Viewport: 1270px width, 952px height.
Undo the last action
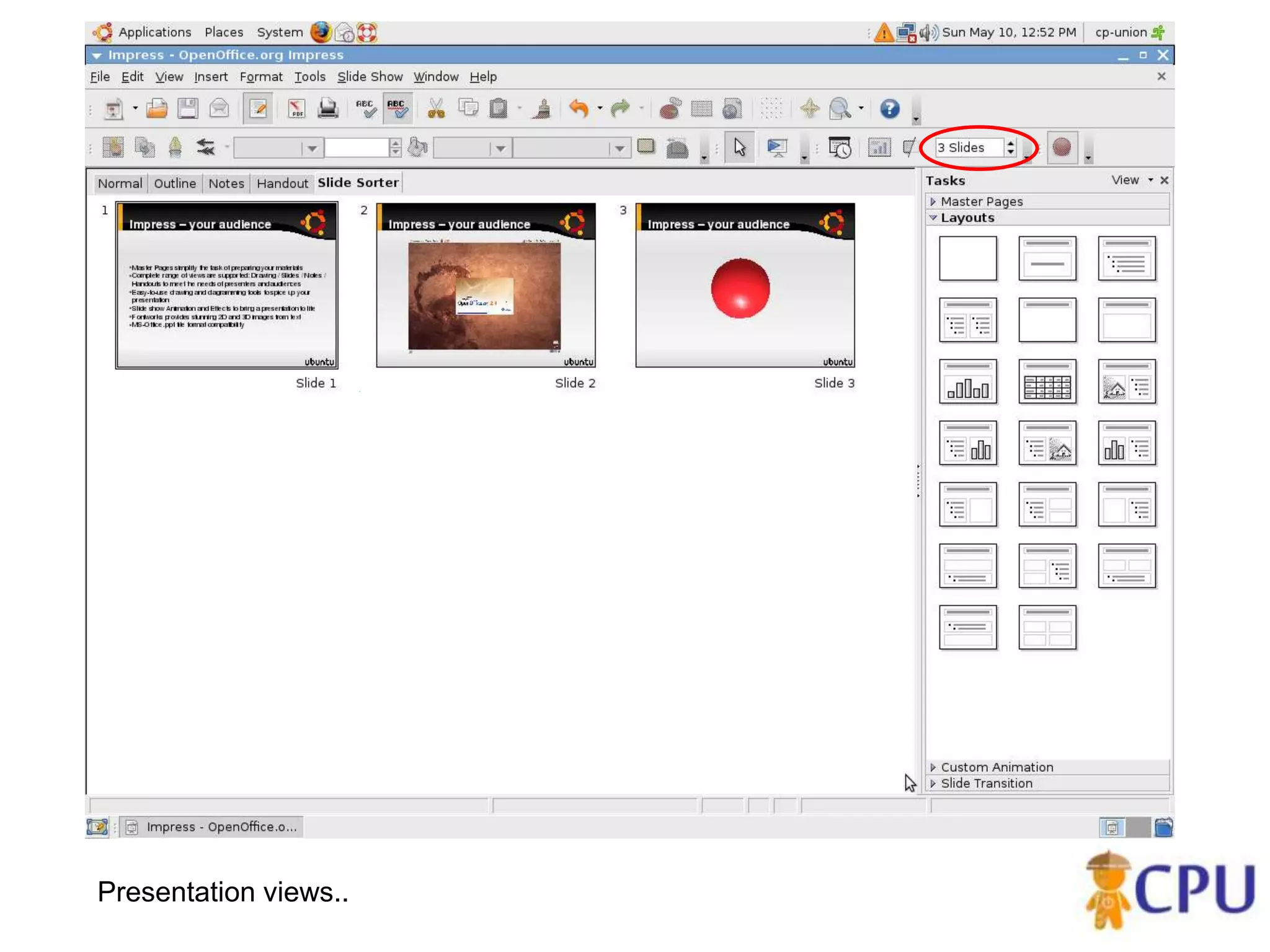click(x=579, y=109)
